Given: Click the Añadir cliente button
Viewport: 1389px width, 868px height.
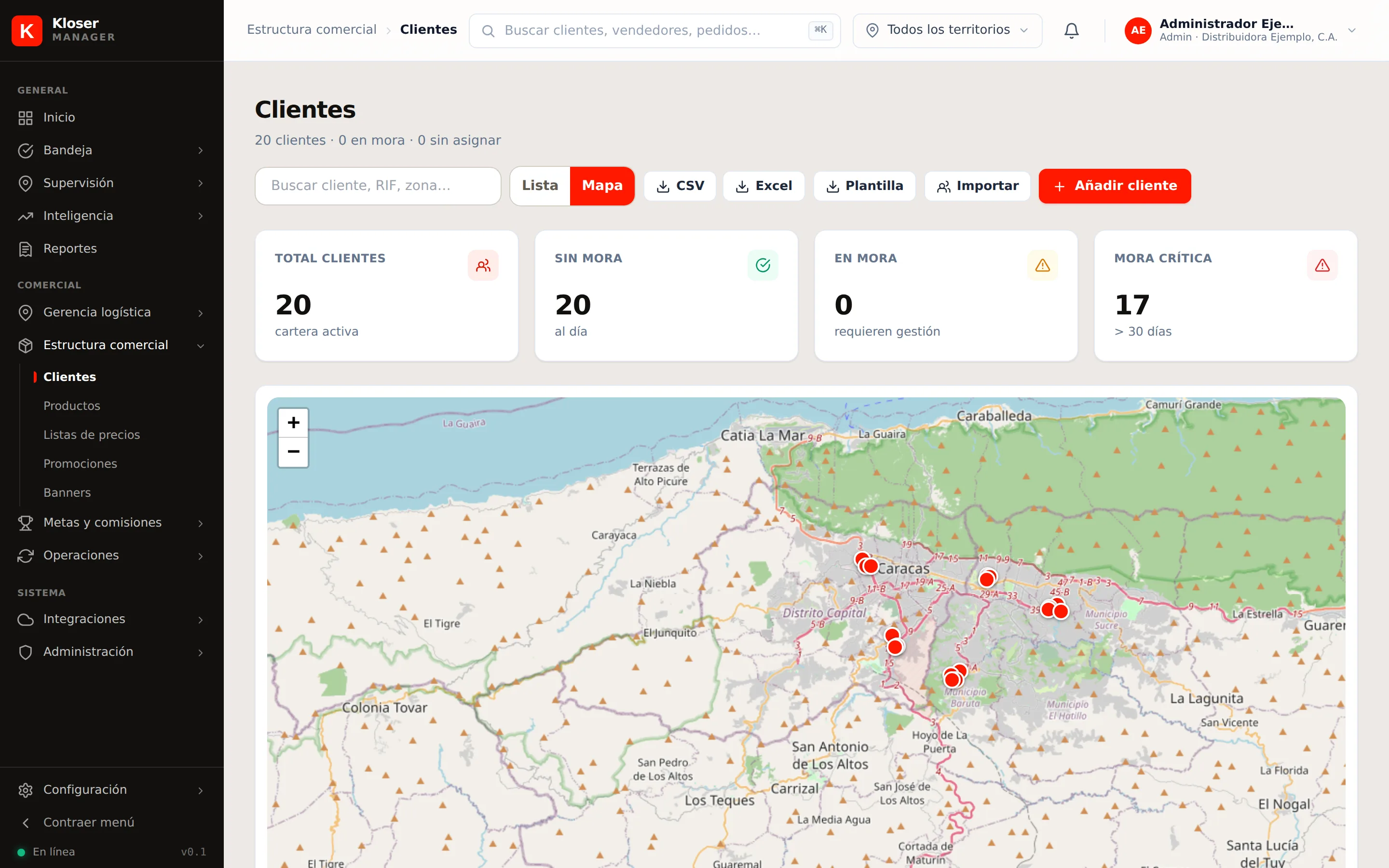Looking at the screenshot, I should (x=1115, y=186).
